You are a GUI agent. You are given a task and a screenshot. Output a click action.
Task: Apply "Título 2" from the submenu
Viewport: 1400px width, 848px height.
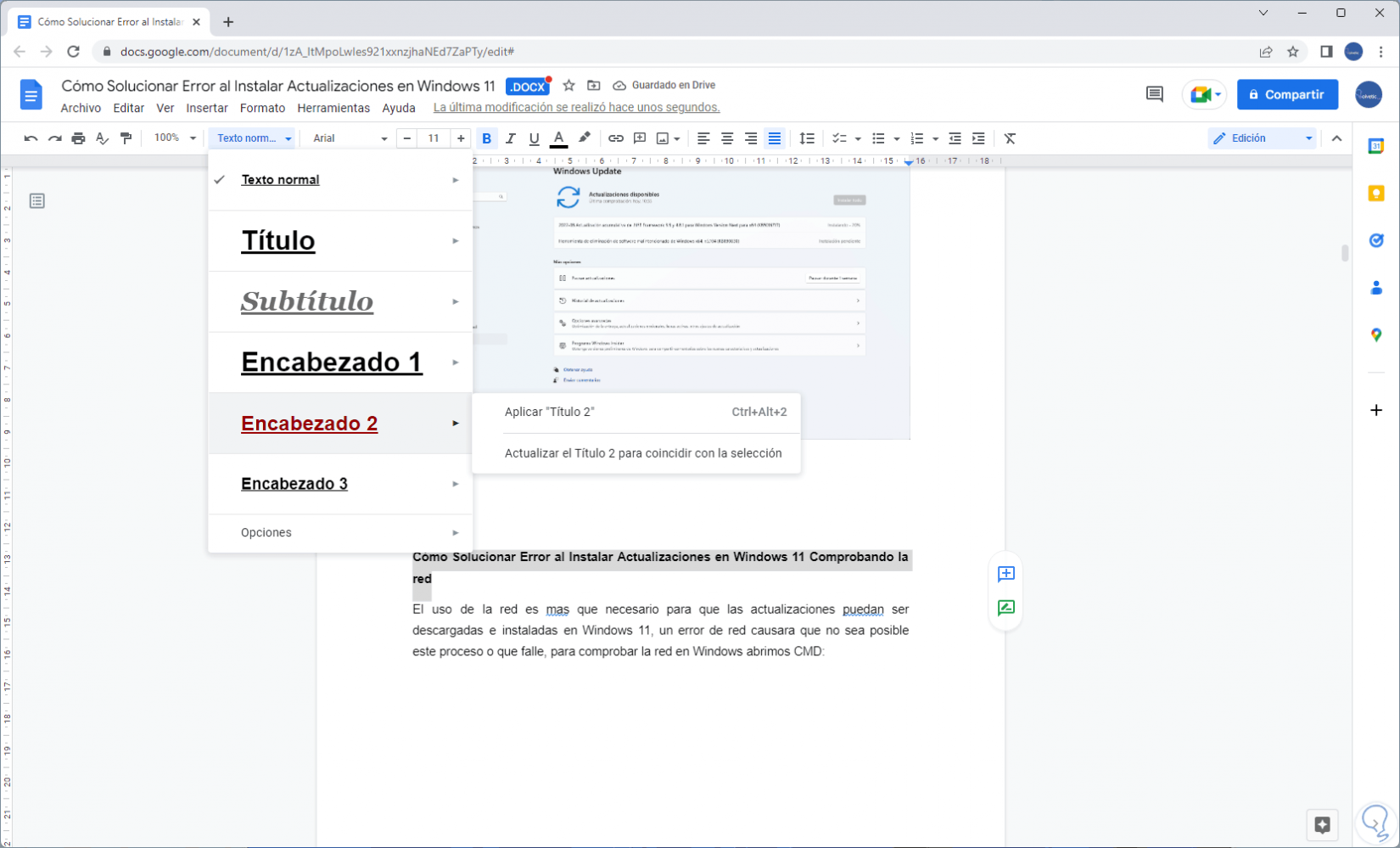click(636, 412)
